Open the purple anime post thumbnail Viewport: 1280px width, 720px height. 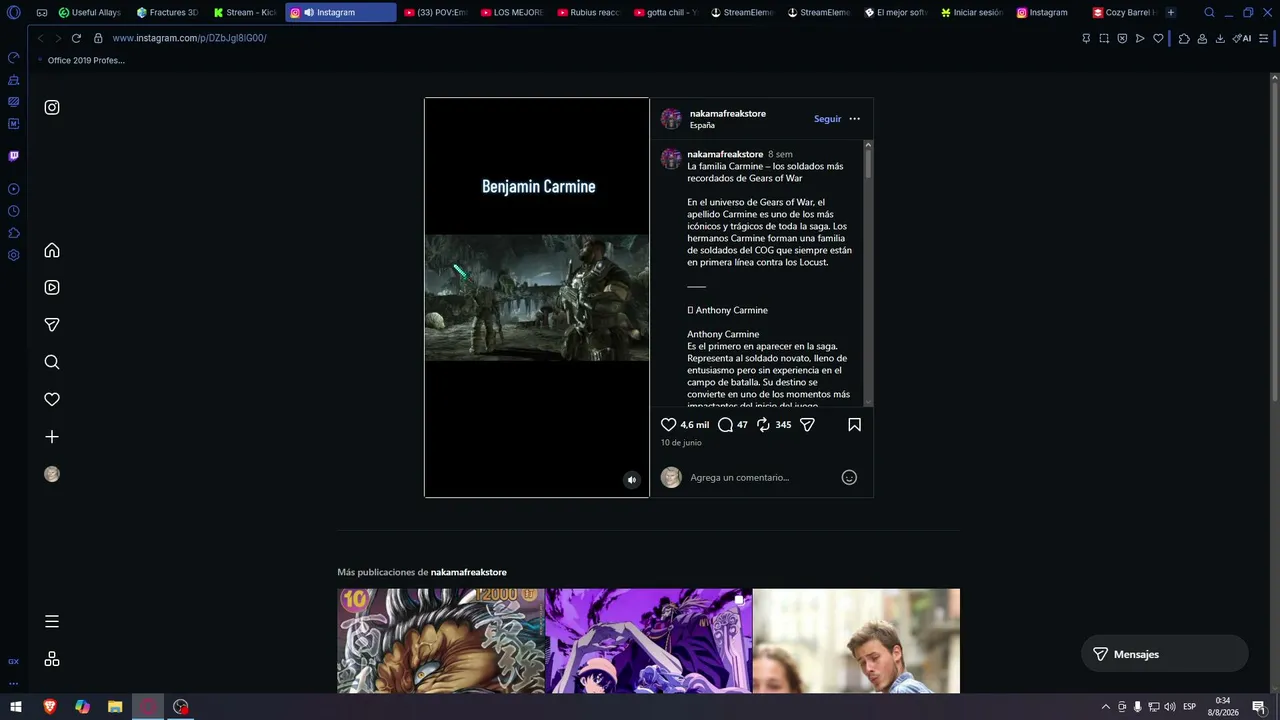pos(649,641)
